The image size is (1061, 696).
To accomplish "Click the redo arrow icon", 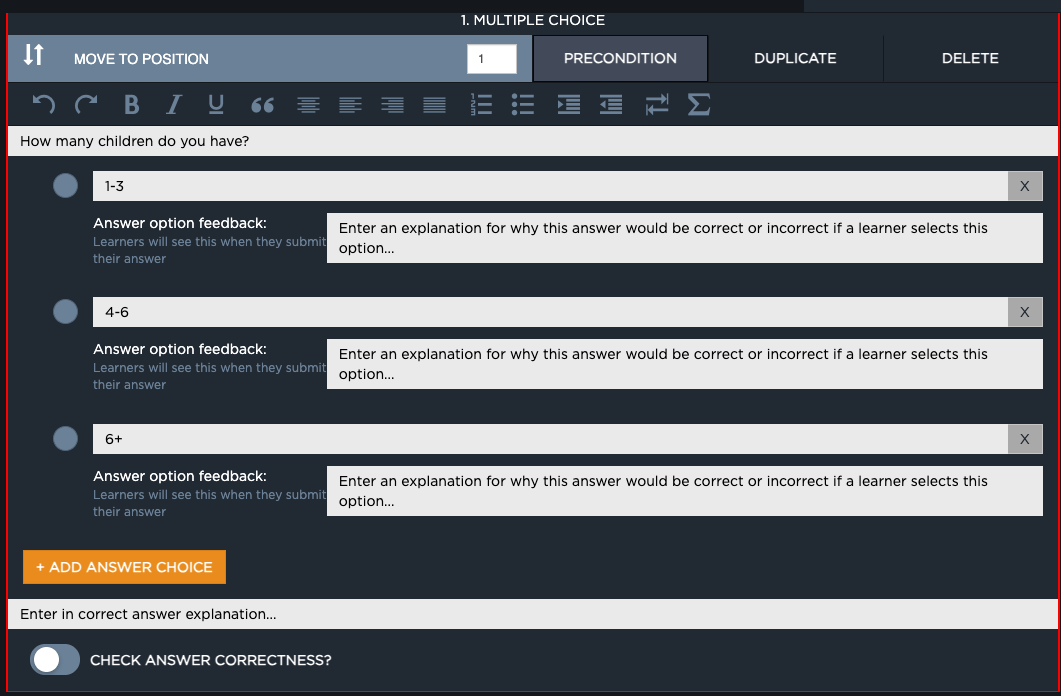I will pos(87,105).
